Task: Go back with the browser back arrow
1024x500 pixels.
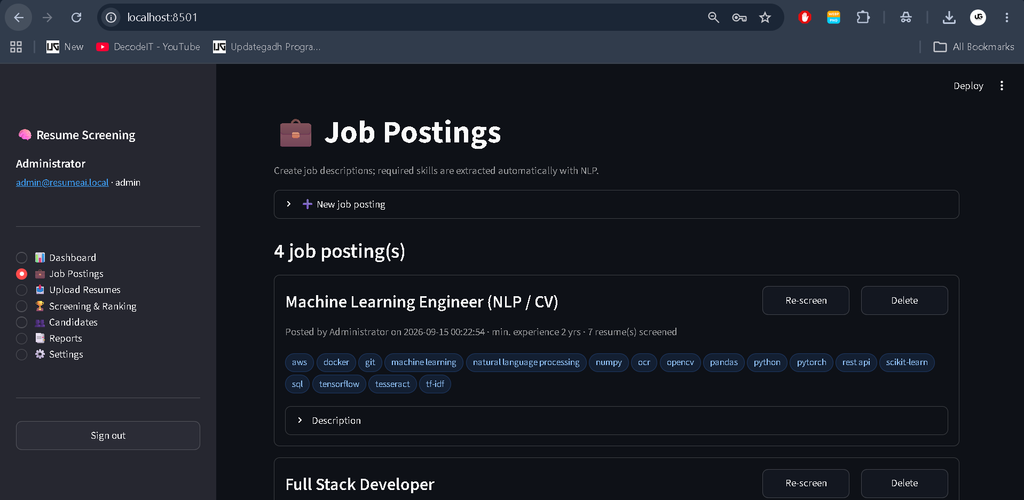Action: point(18,18)
